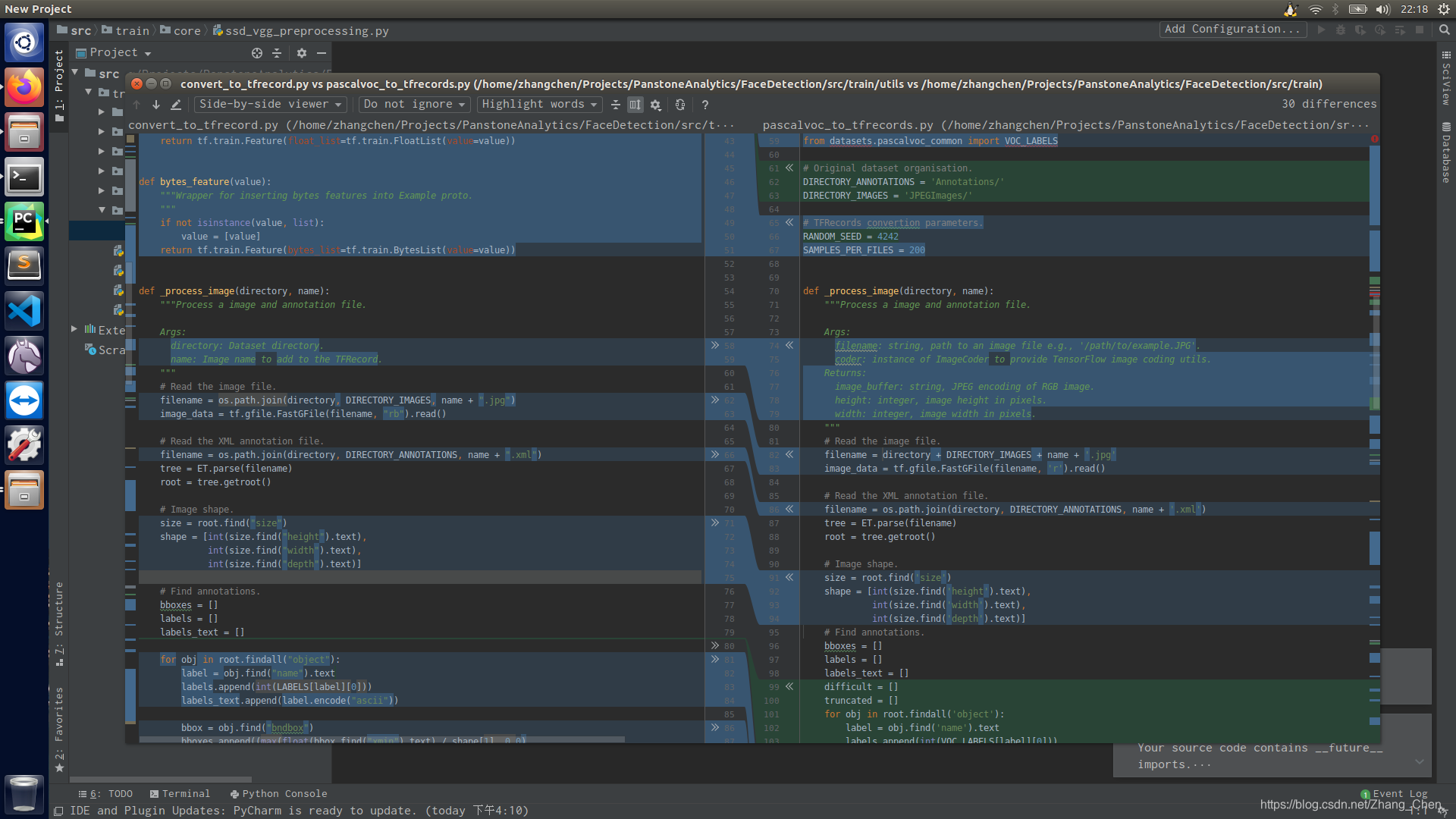Click locate file icon in Project panel
The width and height of the screenshot is (1456, 819).
click(257, 53)
